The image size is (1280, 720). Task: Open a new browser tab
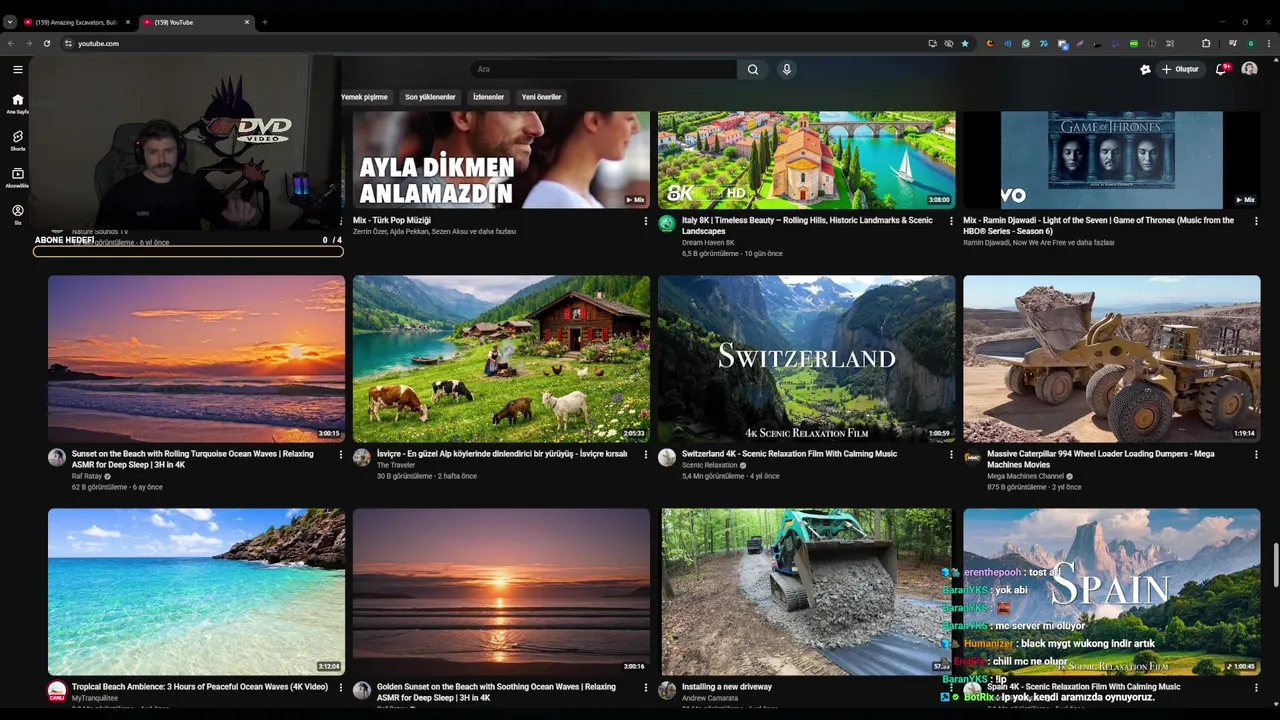pyautogui.click(x=264, y=22)
